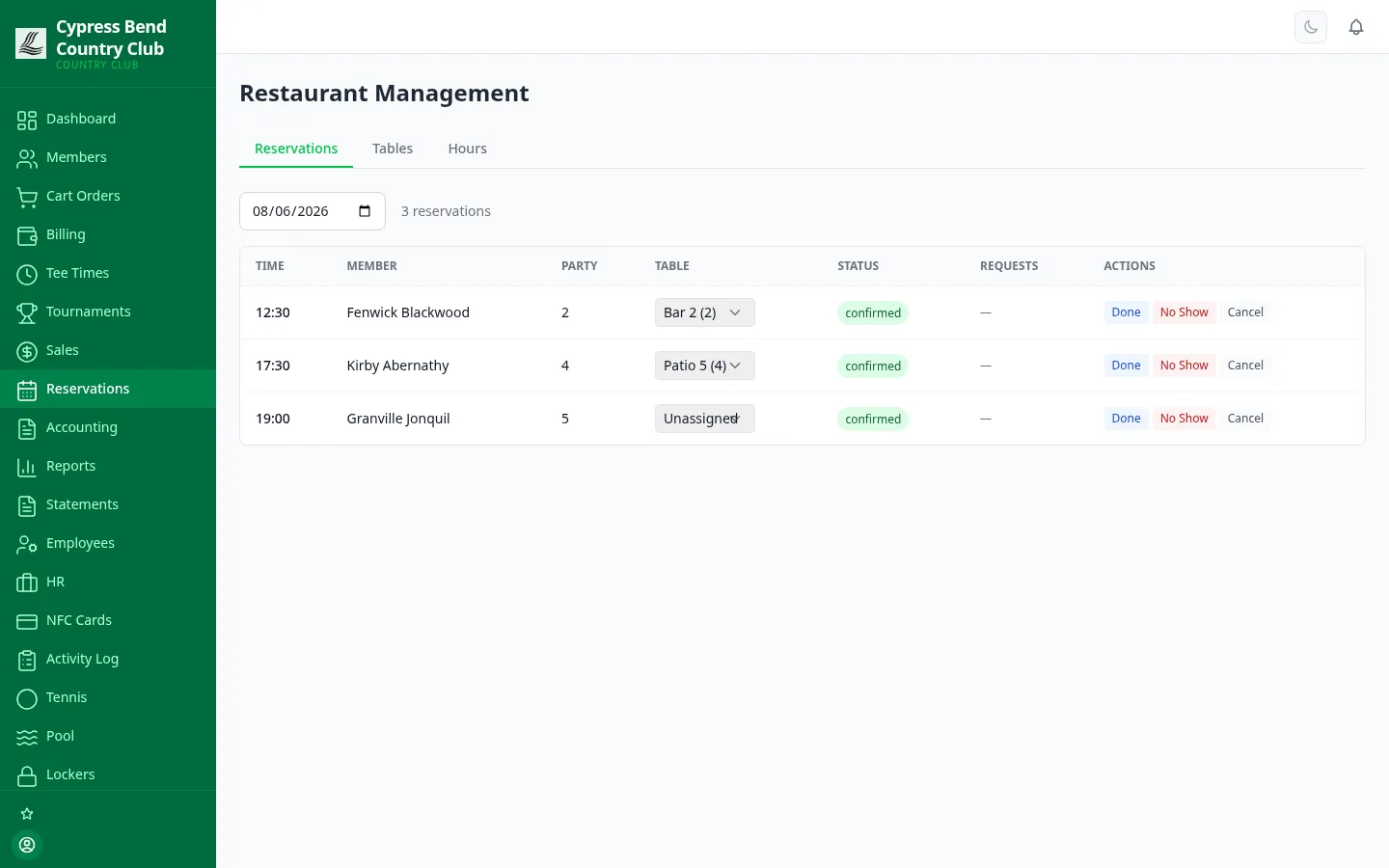Click the STATUS column header
Screen dimensions: 1389x868
click(x=858, y=266)
